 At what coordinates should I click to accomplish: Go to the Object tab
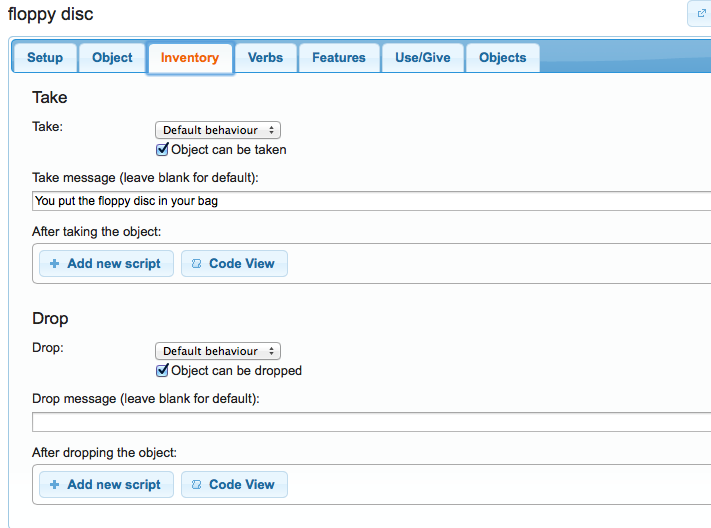(x=112, y=58)
